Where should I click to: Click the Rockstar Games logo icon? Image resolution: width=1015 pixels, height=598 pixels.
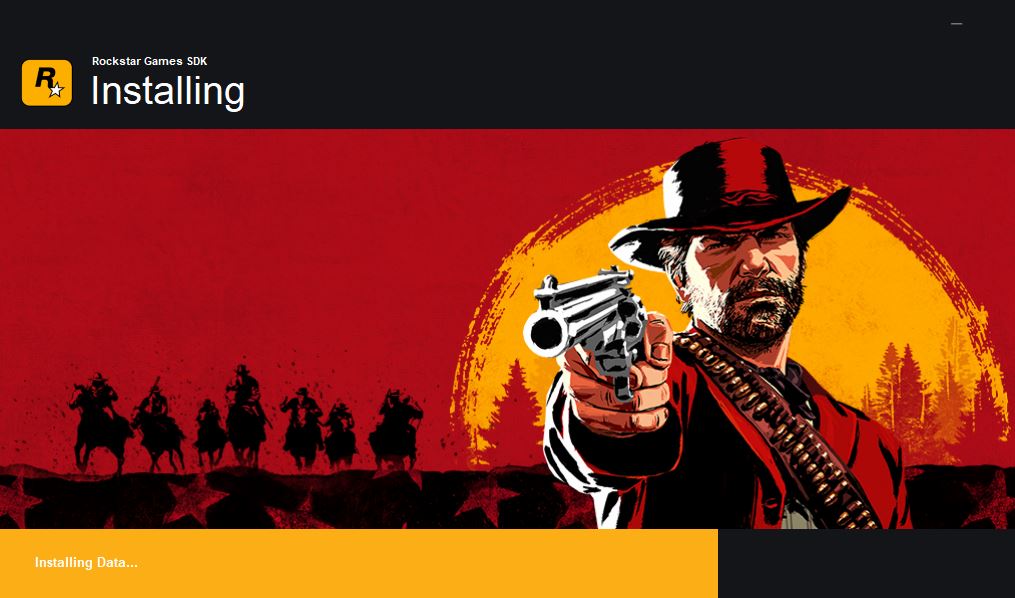[47, 82]
